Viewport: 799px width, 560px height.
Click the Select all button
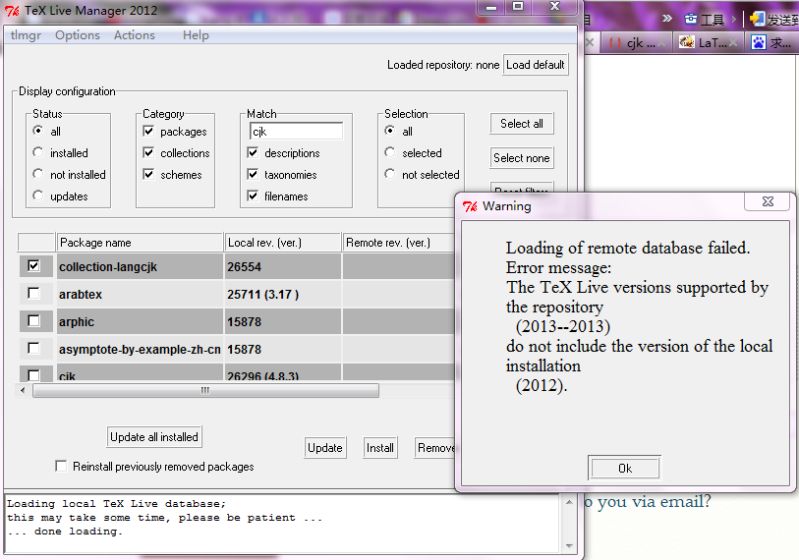[521, 124]
